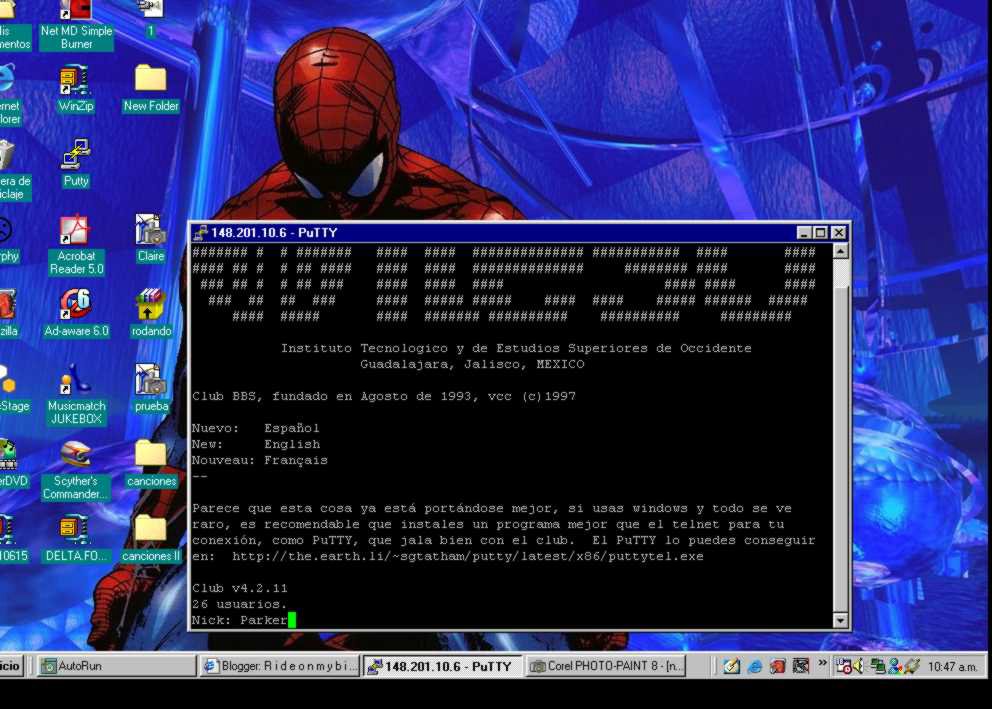Select the New Folder desktop icon
992x709 pixels.
tap(151, 89)
